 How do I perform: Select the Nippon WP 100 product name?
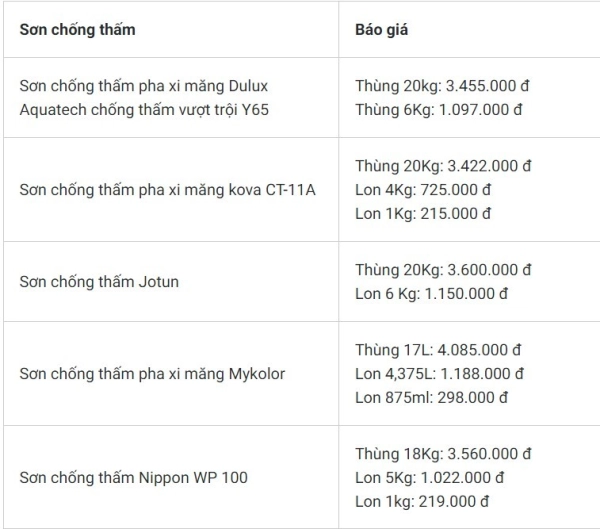click(x=133, y=478)
